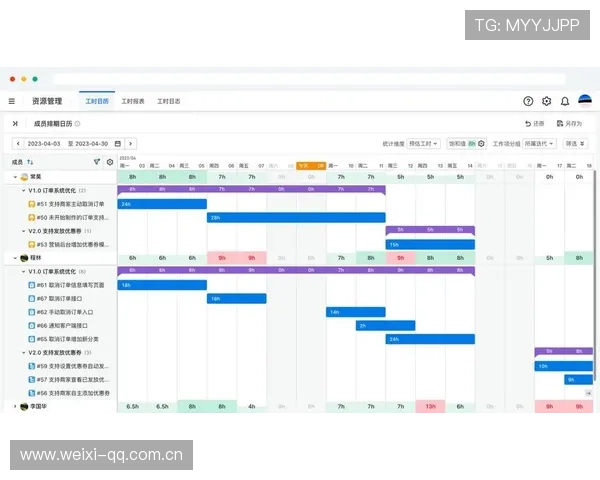Collapse V2.0 支持发放优惠券 (3) group
Viewport: 600px width, 480px height.
(23, 353)
